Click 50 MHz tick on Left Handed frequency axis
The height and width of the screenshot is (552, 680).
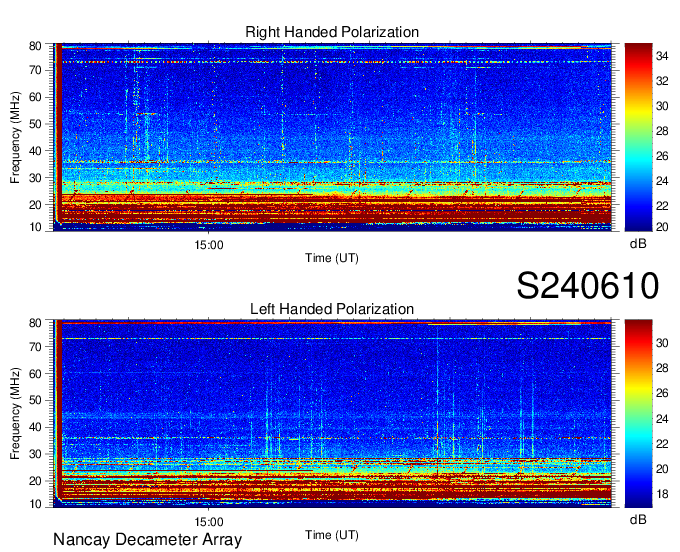click(x=35, y=401)
